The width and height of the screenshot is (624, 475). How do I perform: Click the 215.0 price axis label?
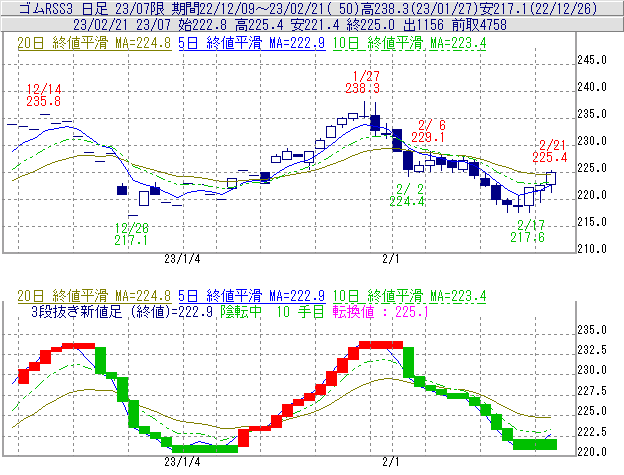pos(592,222)
